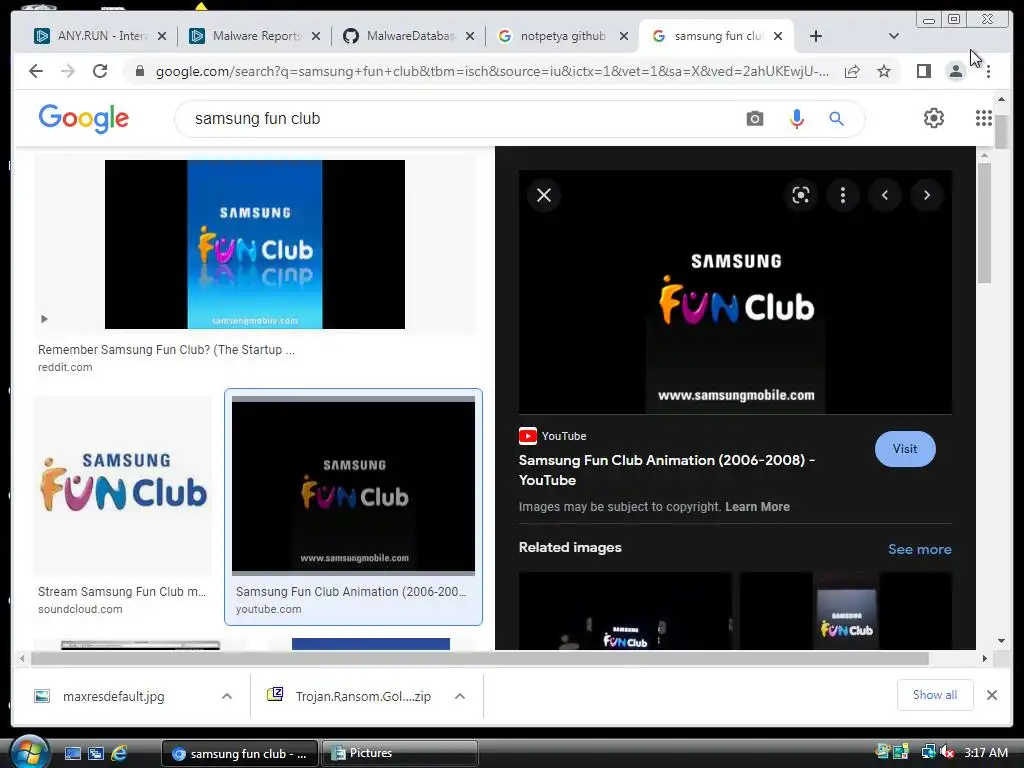
Task: Open Pictures window from taskbar
Action: (x=400, y=753)
